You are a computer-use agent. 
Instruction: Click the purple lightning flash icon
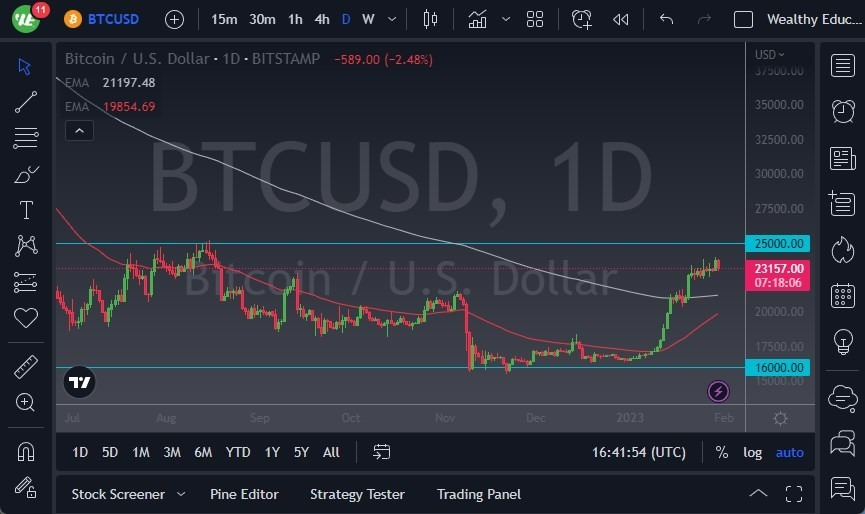[718, 392]
